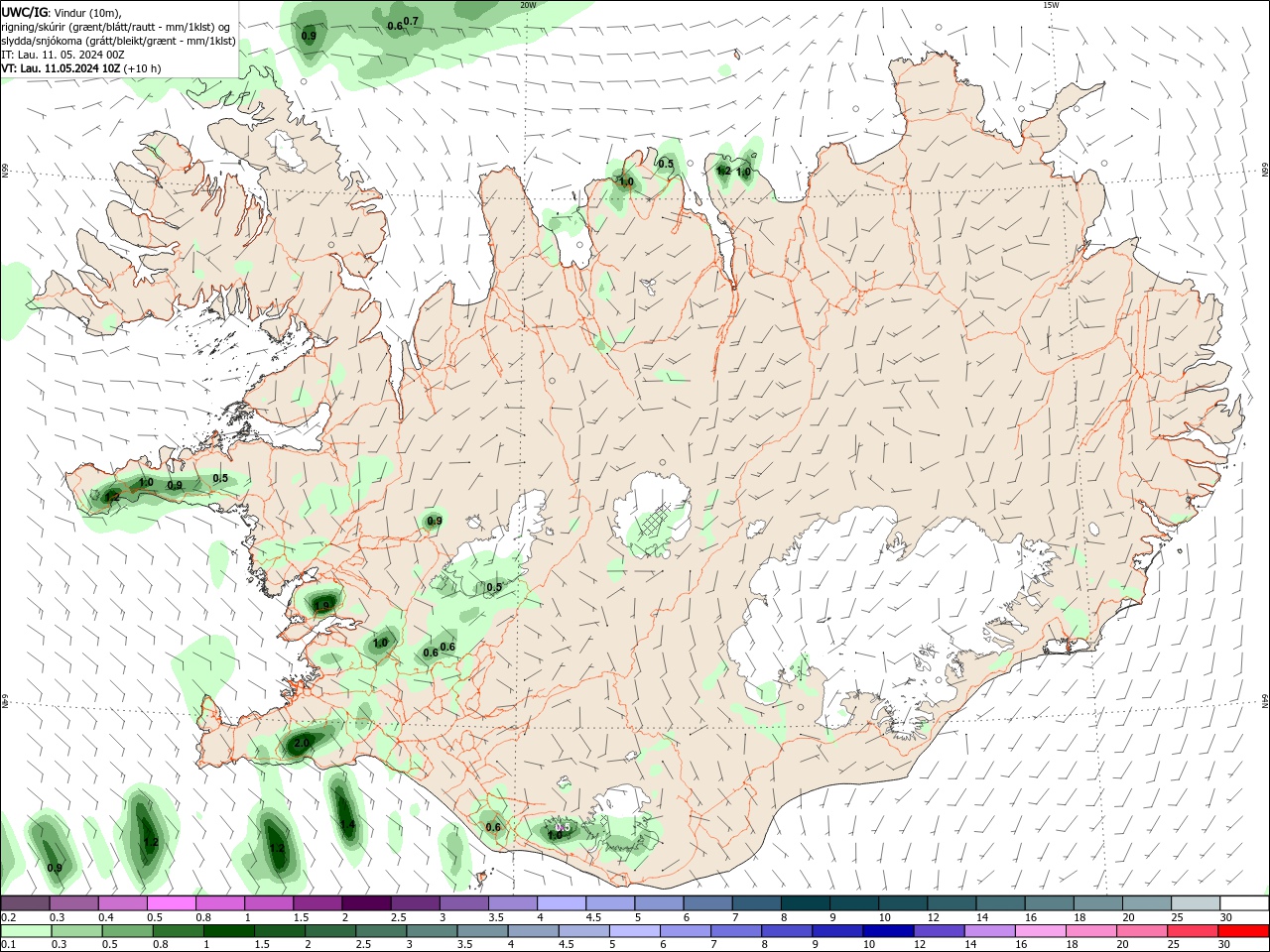The image size is (1270, 952).
Task: Click the '15W' longitude label
Action: point(1051,5)
